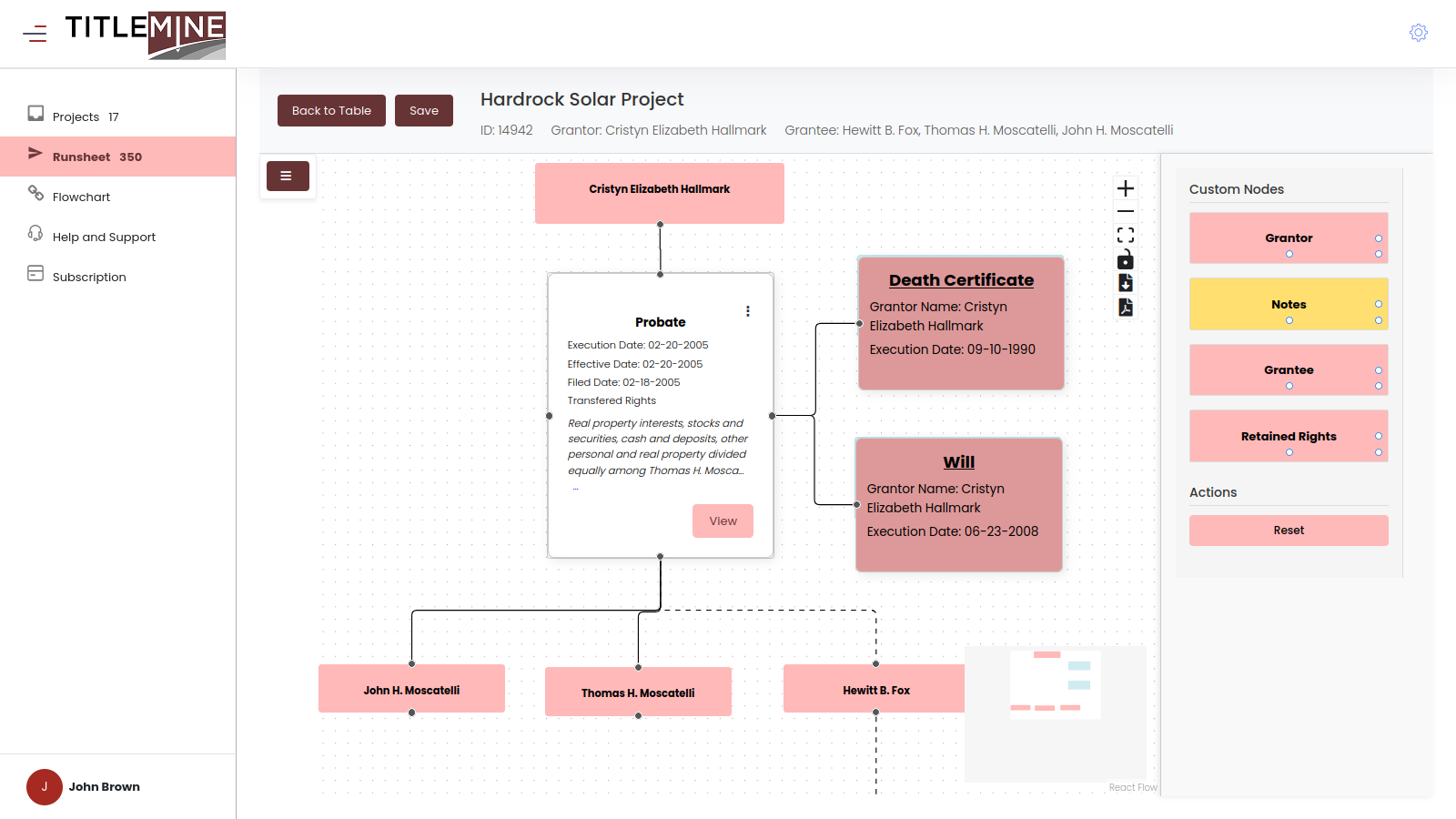Open settings gear in header
Viewport: 1456px width, 819px height.
[1418, 33]
